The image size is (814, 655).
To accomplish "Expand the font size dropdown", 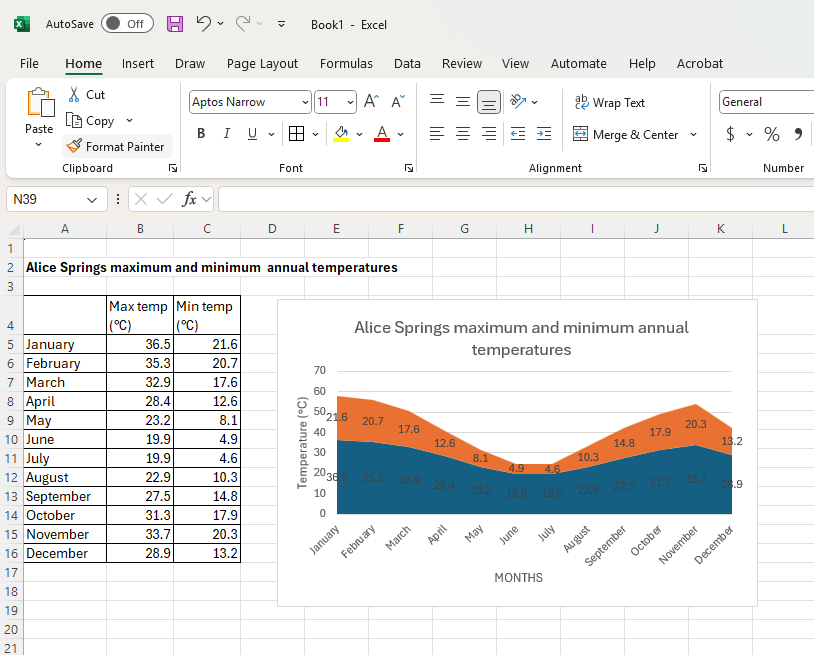I will [350, 102].
